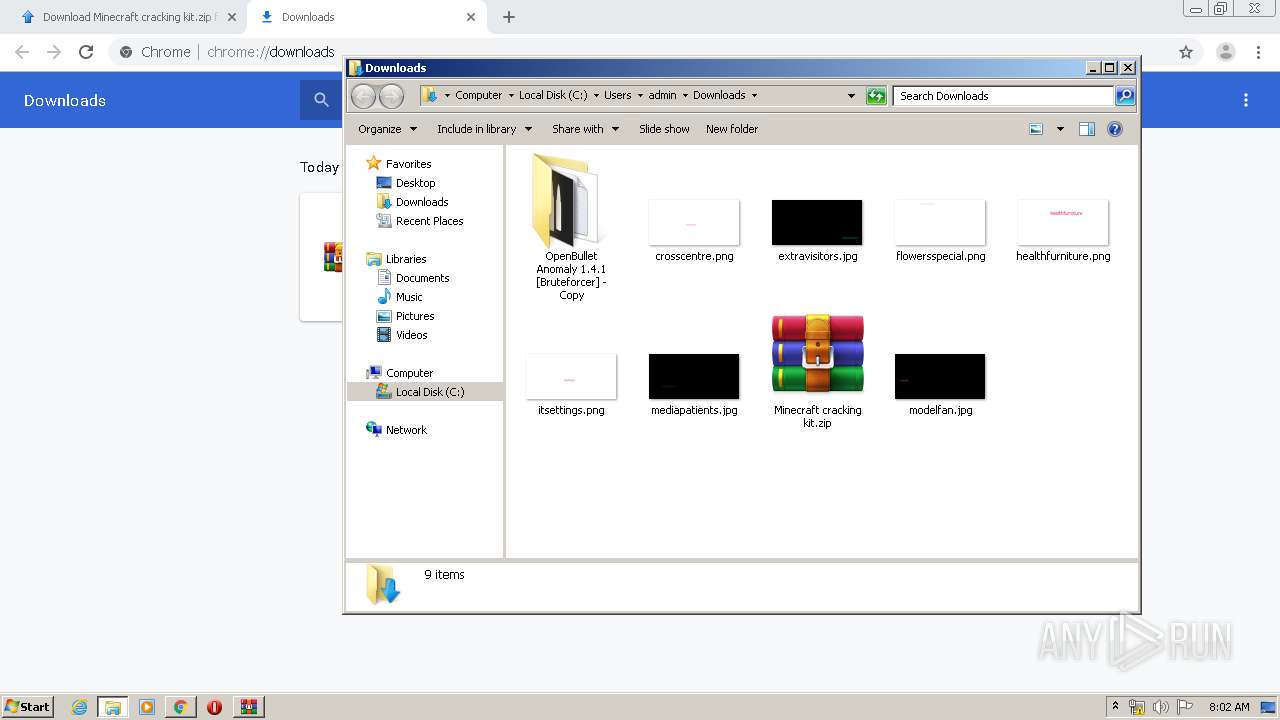Screen dimensions: 1280x720
Task: Close the Downloads Chrome tab
Action: (x=471, y=17)
